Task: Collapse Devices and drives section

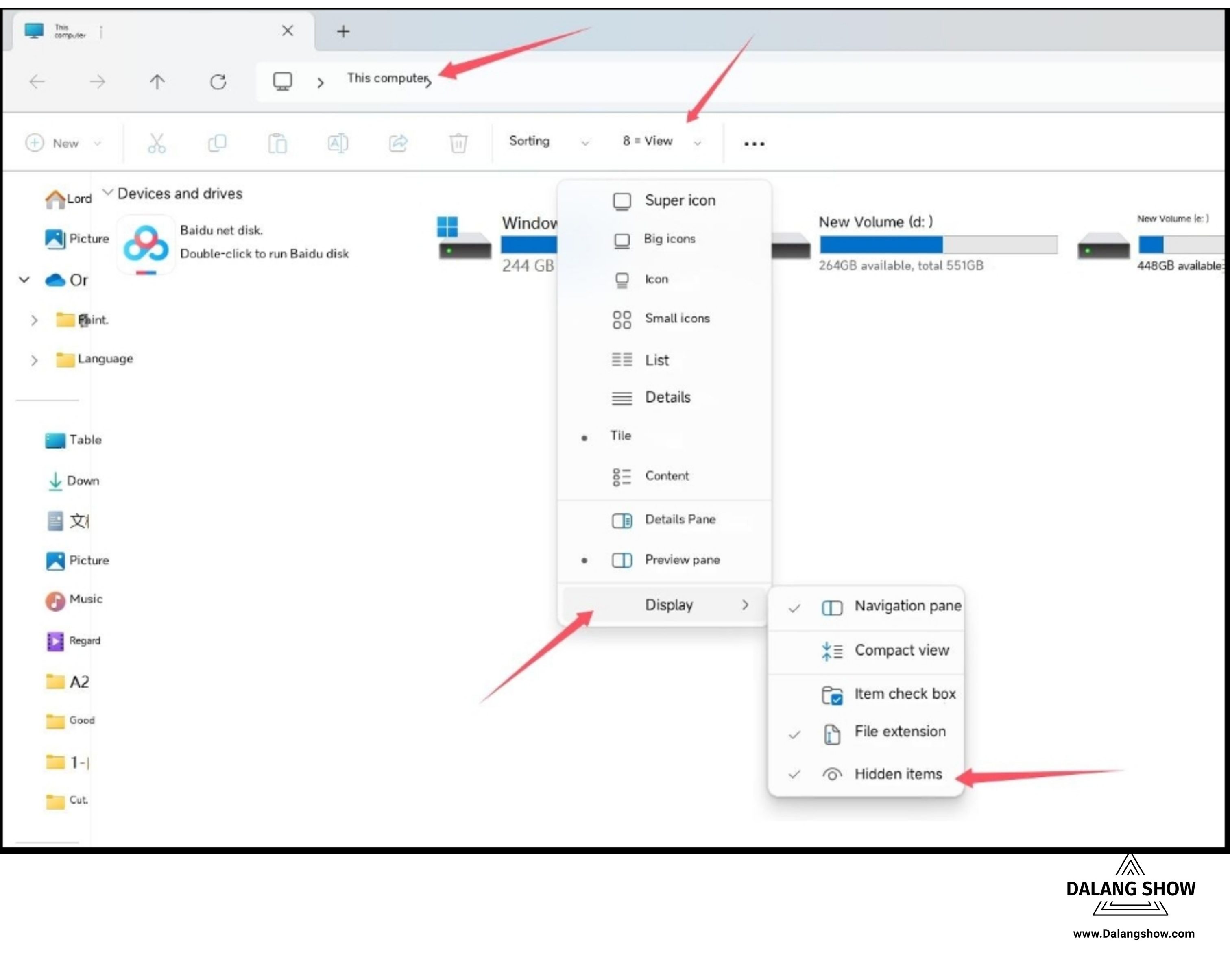Action: click(107, 192)
